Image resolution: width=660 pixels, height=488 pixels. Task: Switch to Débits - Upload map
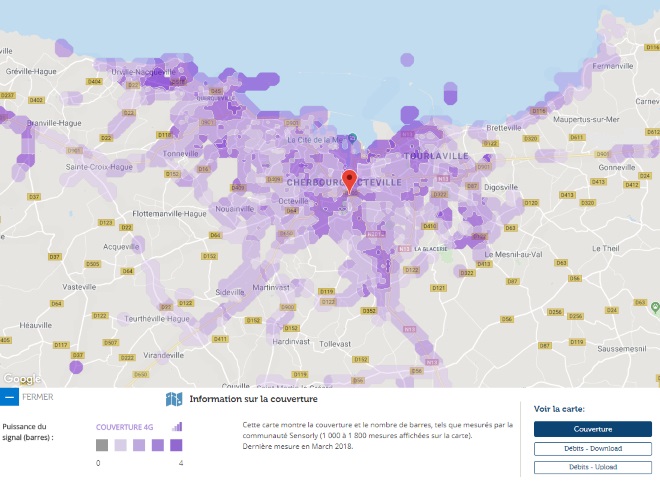coord(592,466)
